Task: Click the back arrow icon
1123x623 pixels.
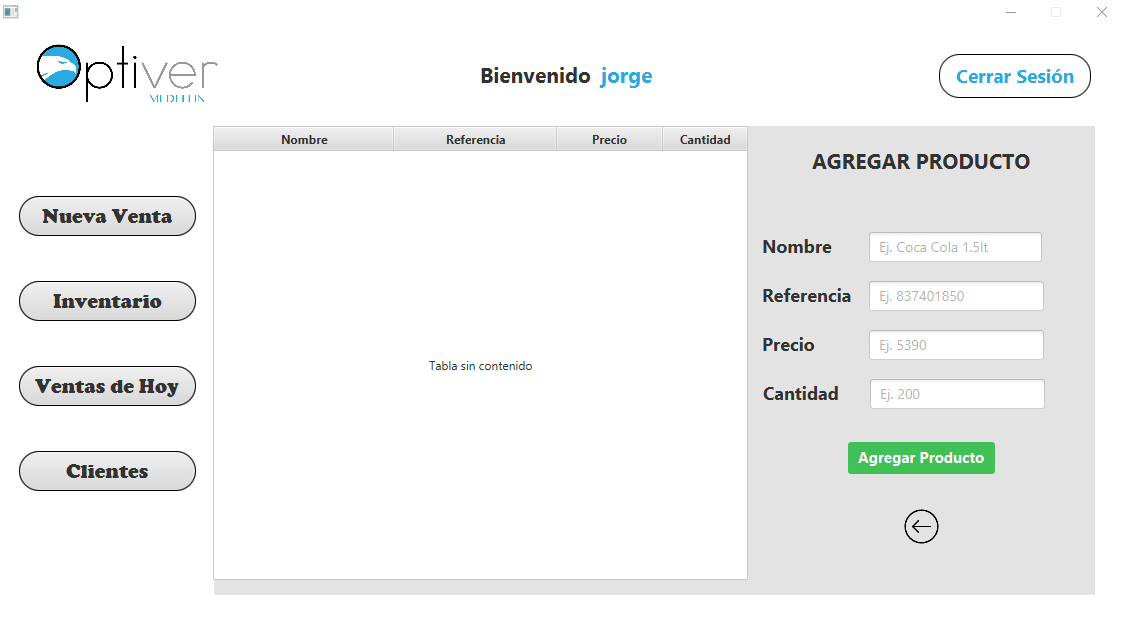Action: (x=921, y=526)
